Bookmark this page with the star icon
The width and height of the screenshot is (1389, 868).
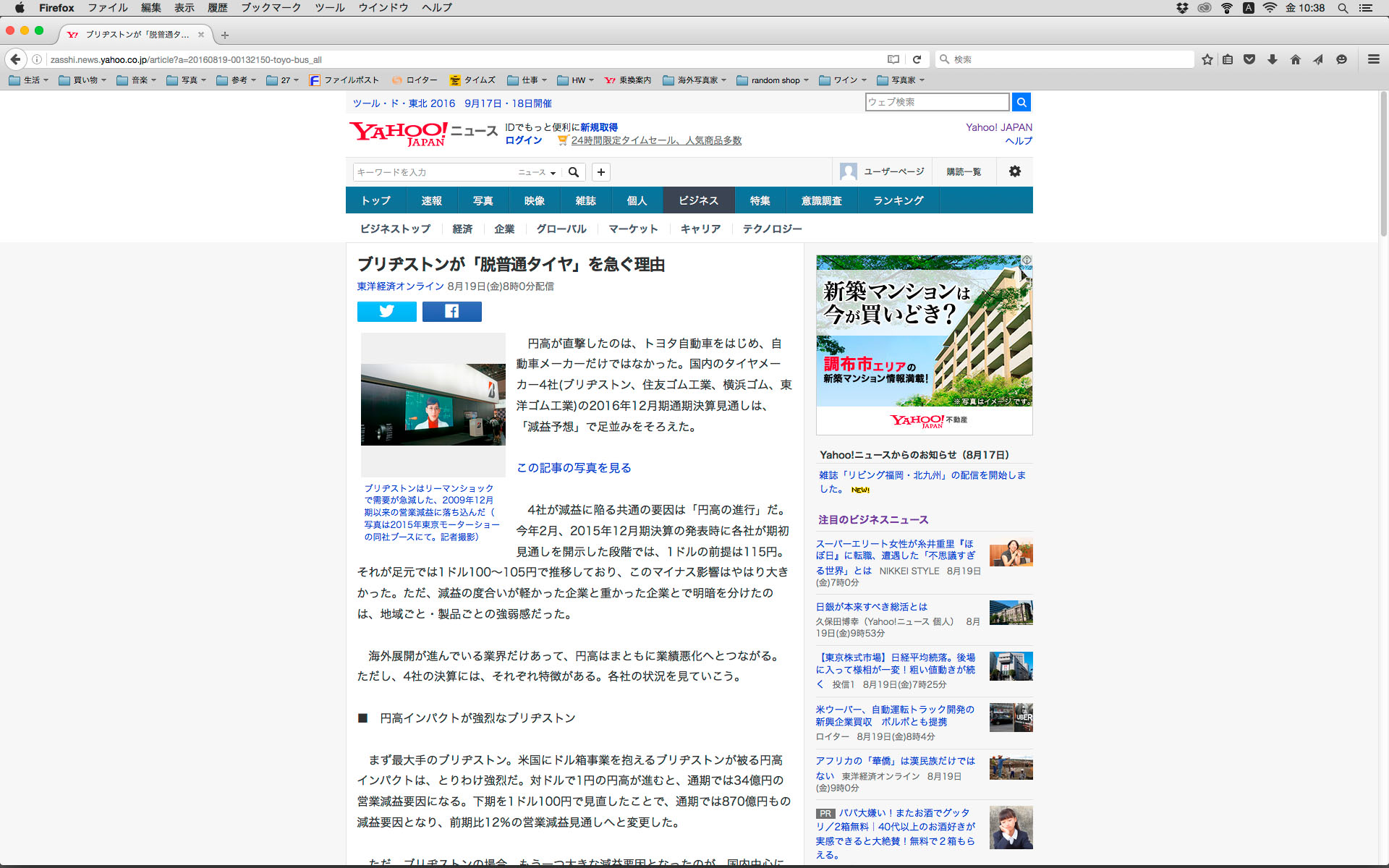[x=1207, y=59]
